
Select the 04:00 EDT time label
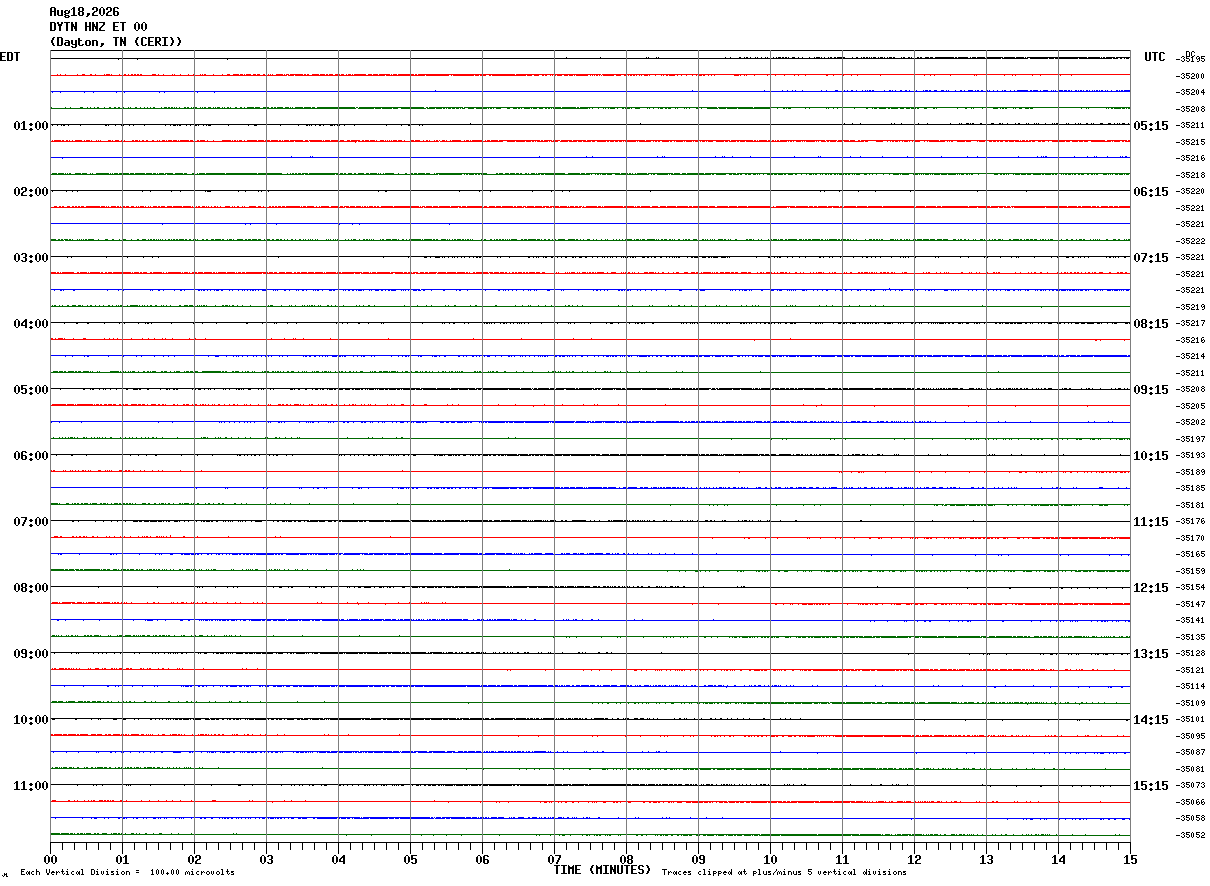click(30, 324)
